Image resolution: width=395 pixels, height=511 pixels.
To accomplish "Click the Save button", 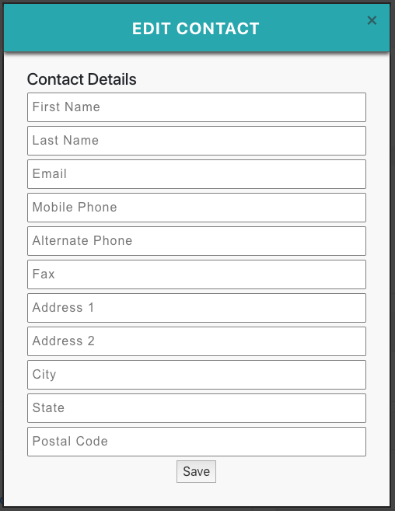I will (196, 471).
